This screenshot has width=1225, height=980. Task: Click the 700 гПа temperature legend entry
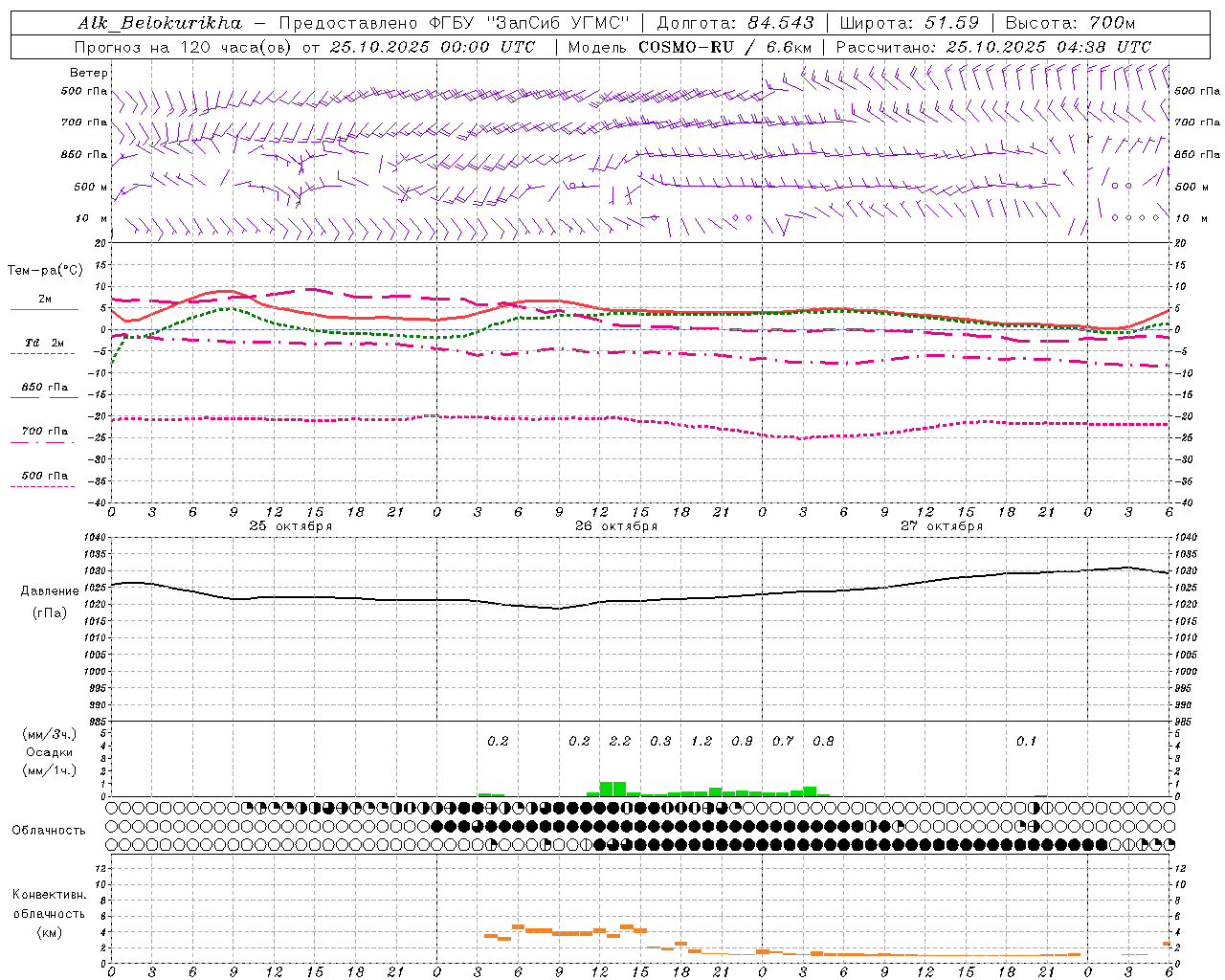tap(44, 432)
